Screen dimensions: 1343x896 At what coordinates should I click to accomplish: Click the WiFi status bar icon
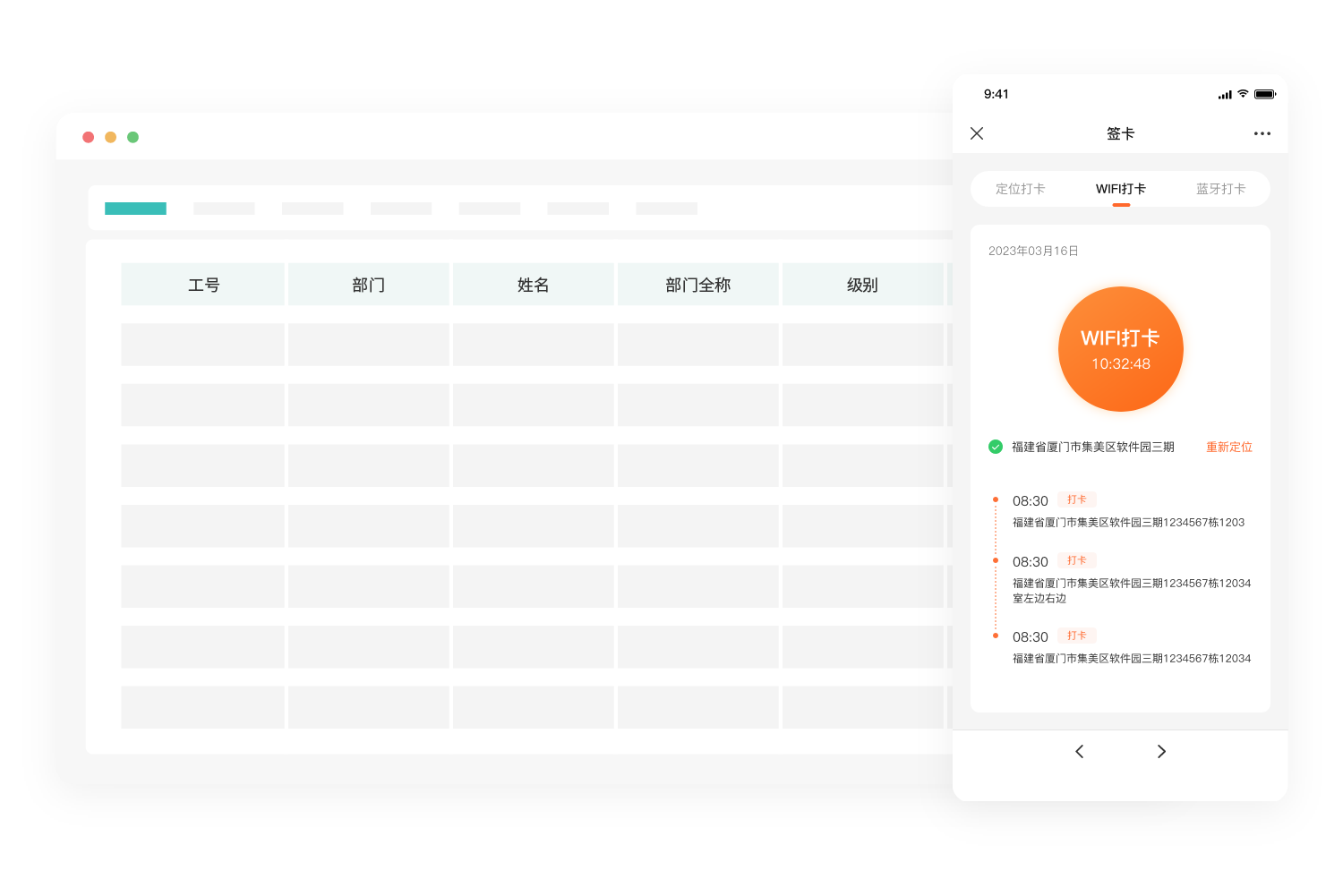point(1243,94)
